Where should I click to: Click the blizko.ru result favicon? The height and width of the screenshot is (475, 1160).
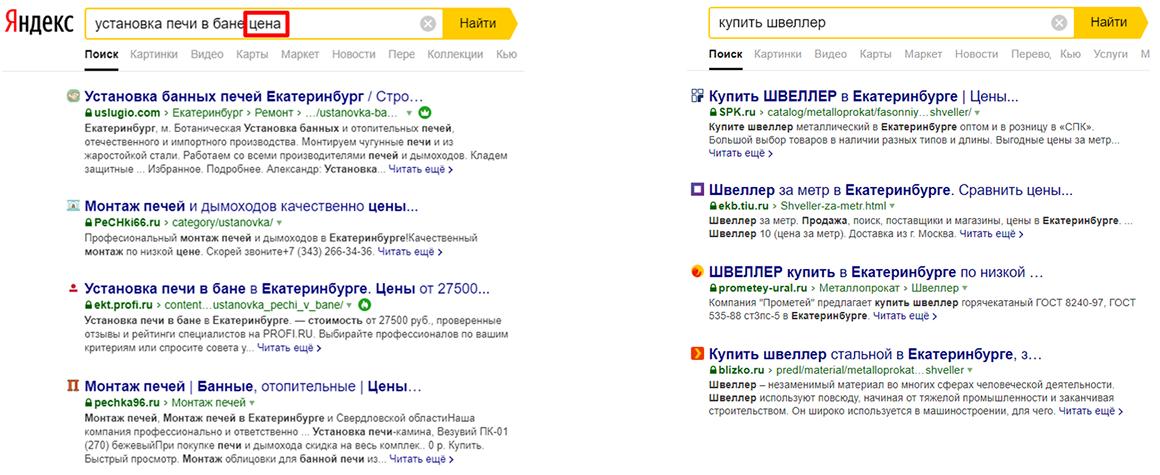coord(698,353)
